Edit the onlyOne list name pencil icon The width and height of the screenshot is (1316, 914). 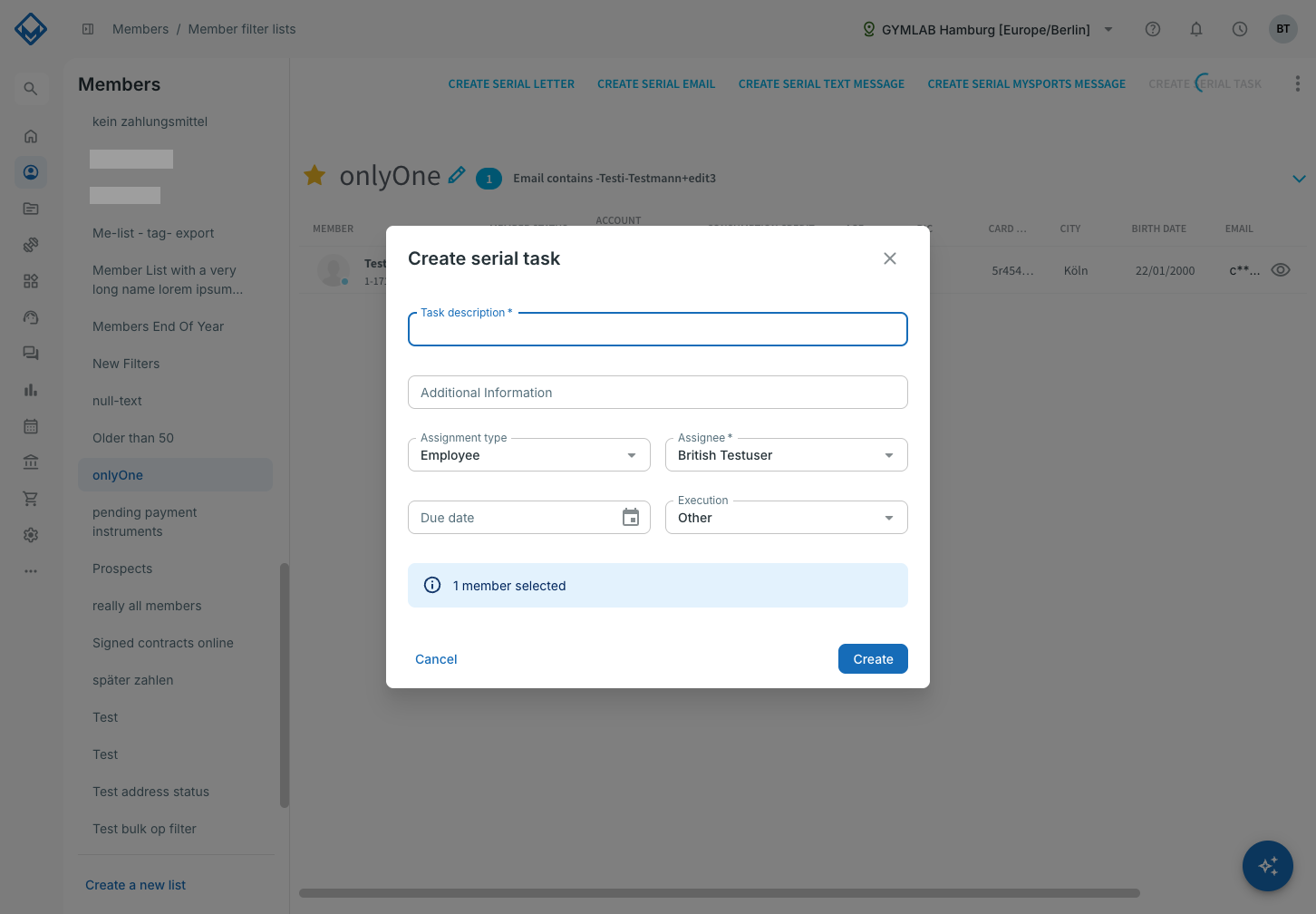(x=457, y=174)
